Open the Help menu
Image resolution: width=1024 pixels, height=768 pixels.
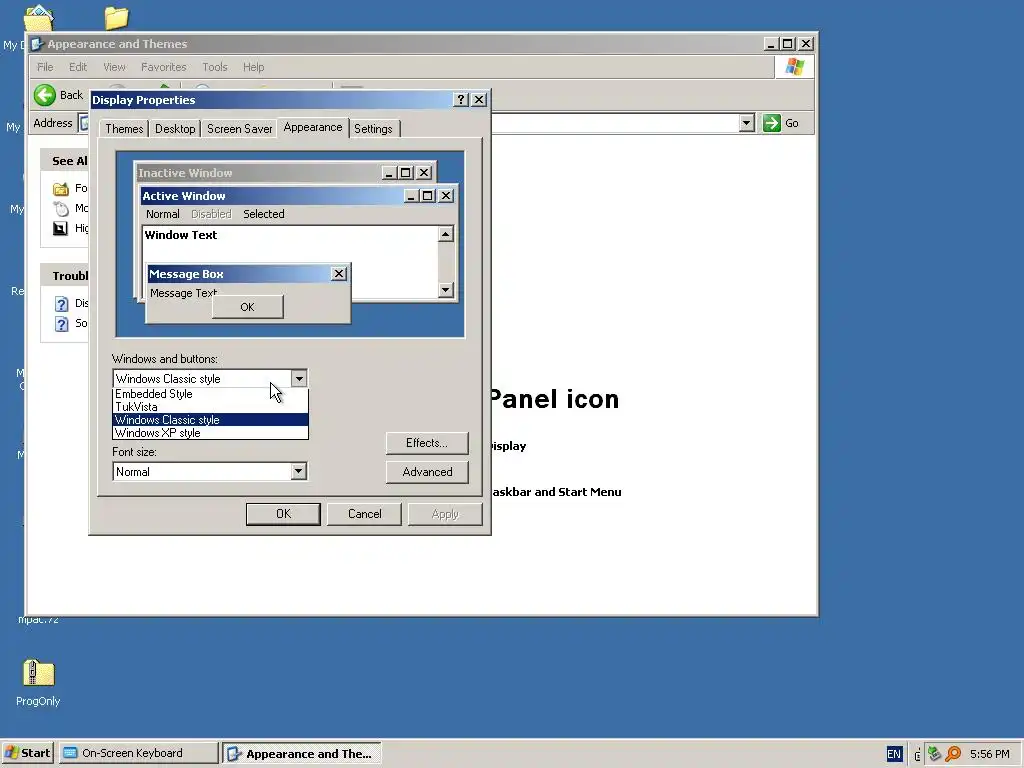click(x=253, y=67)
